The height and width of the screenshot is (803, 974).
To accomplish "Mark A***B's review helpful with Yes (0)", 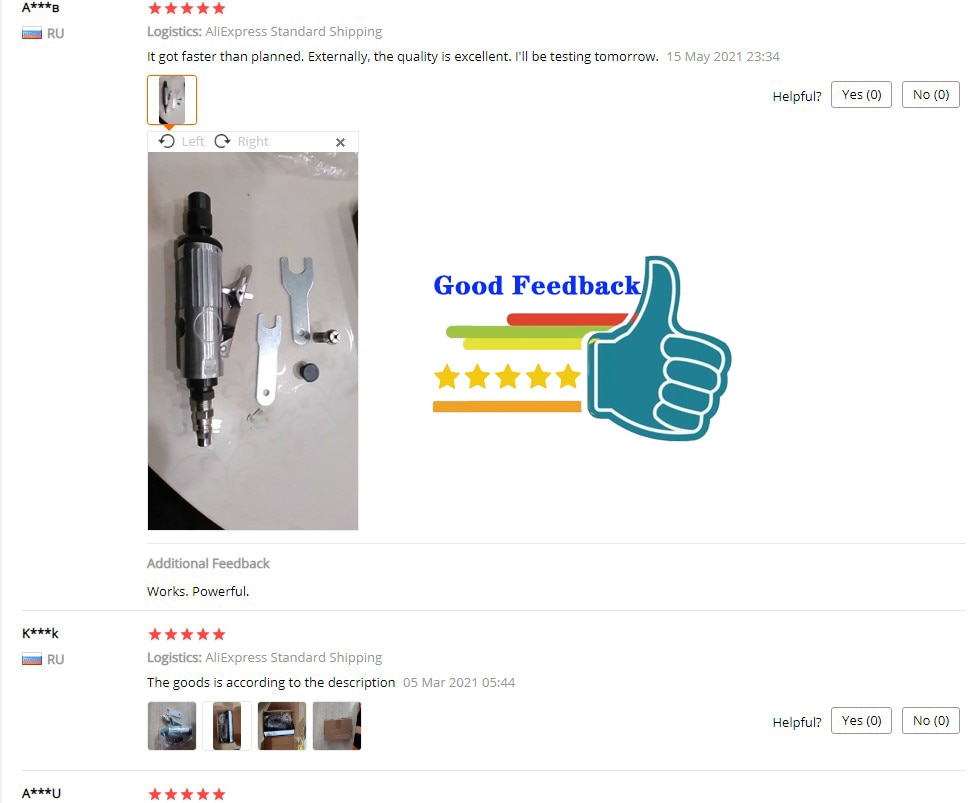I will [861, 94].
